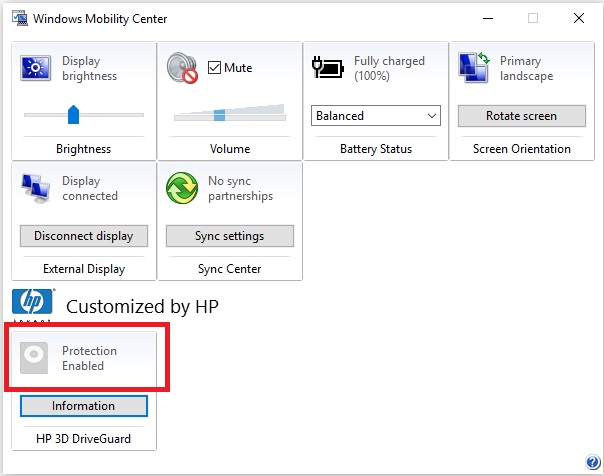Open the Balanced power plan dropdown

(x=376, y=116)
